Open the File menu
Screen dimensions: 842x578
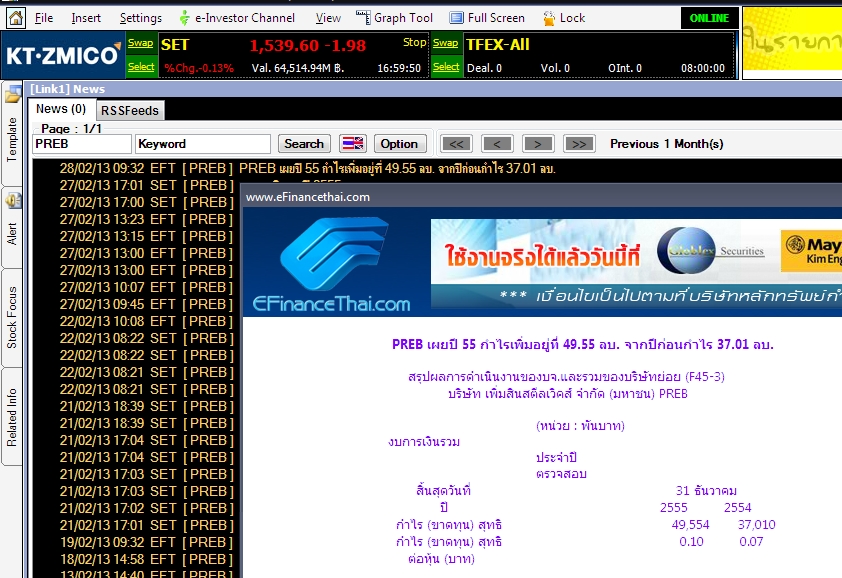(43, 18)
